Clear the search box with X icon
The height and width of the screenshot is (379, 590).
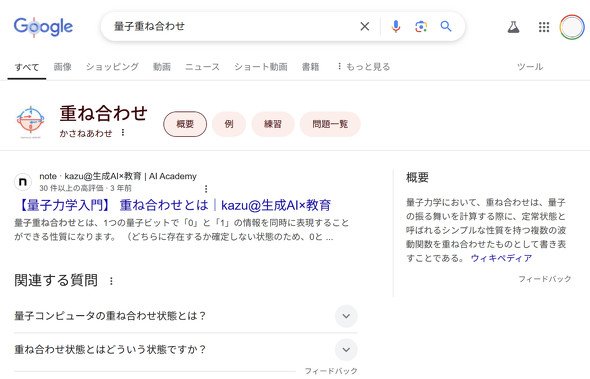tap(365, 26)
